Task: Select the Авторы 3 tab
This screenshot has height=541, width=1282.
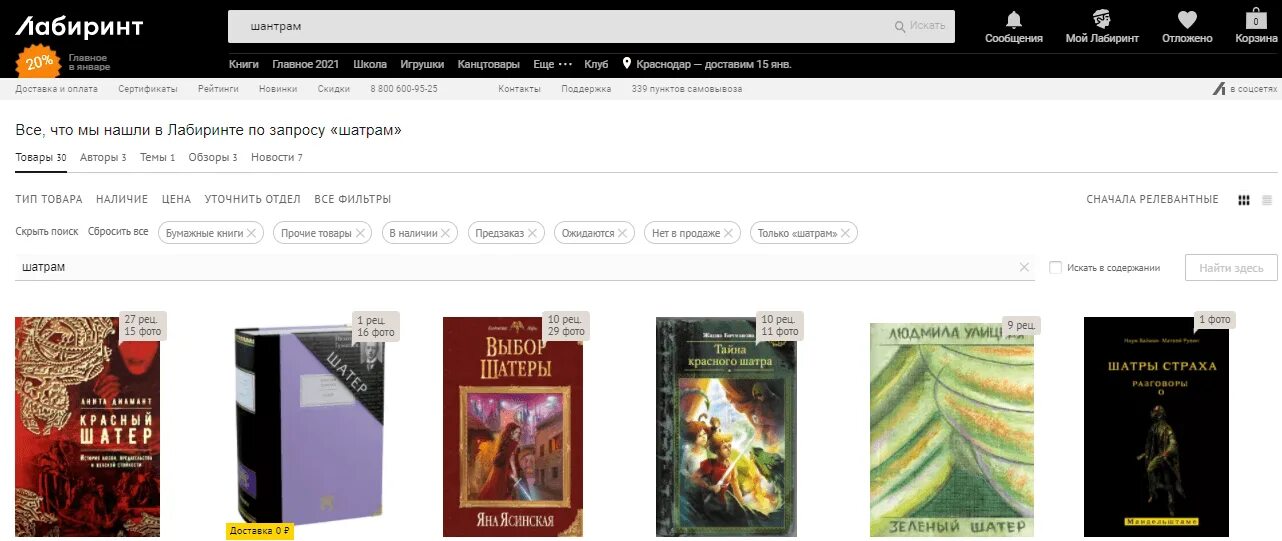Action: click(103, 157)
